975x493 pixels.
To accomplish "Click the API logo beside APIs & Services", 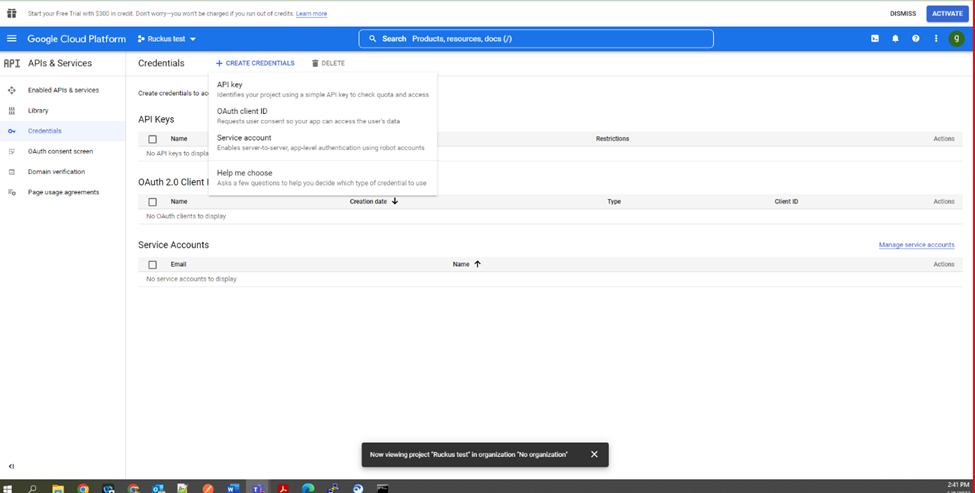I will [12, 63].
